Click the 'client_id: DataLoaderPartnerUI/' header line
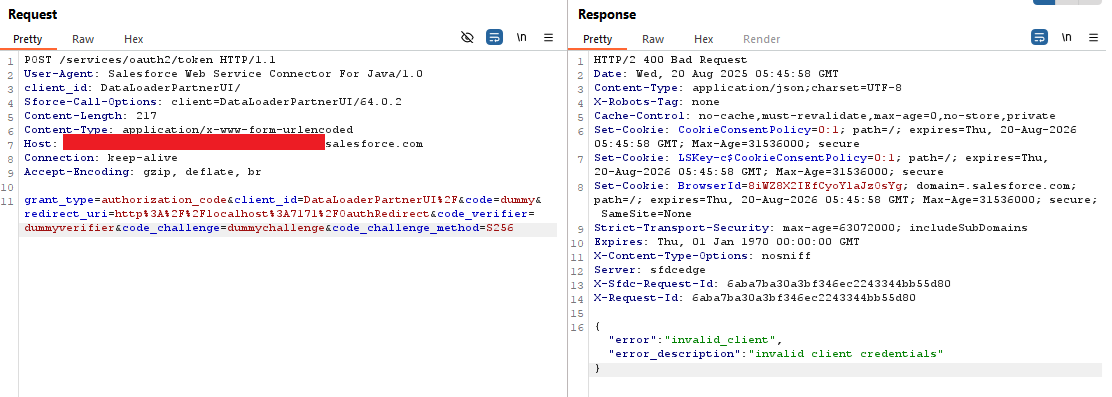The image size is (1112, 397). click(133, 88)
